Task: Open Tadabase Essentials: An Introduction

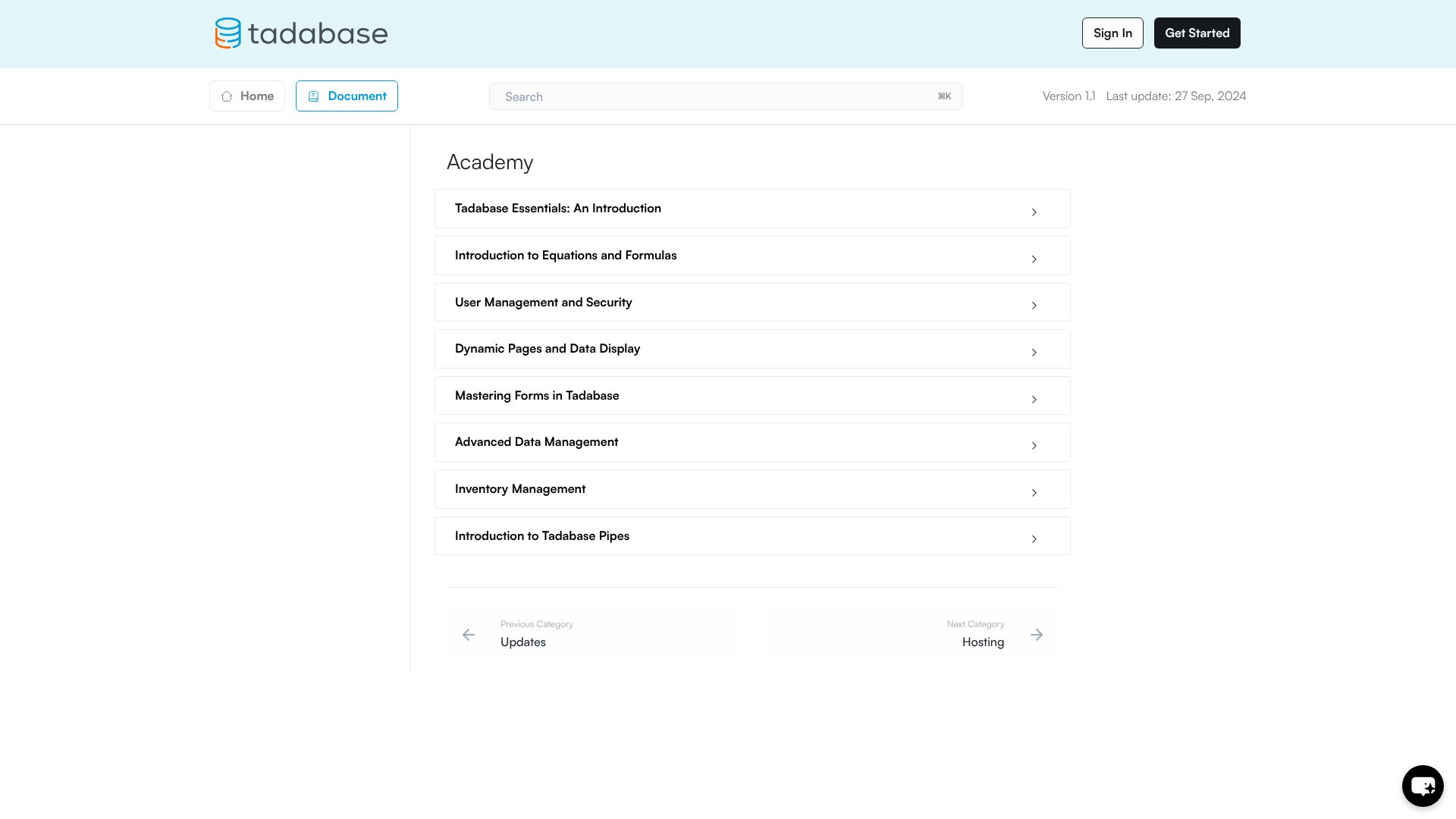Action: 752,209
